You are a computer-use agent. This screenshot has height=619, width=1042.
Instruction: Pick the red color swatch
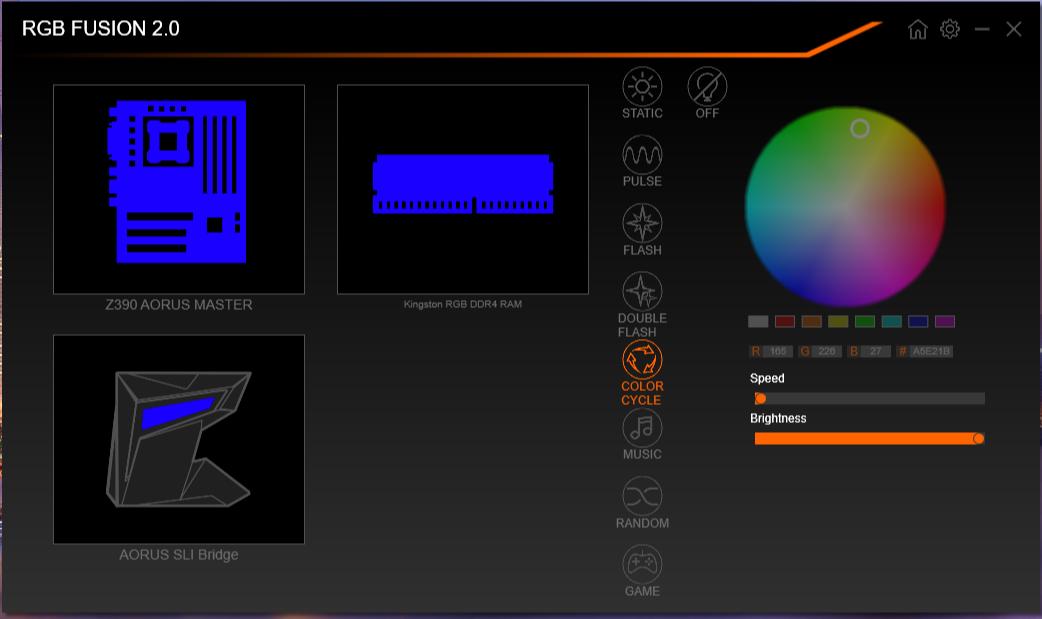point(785,322)
